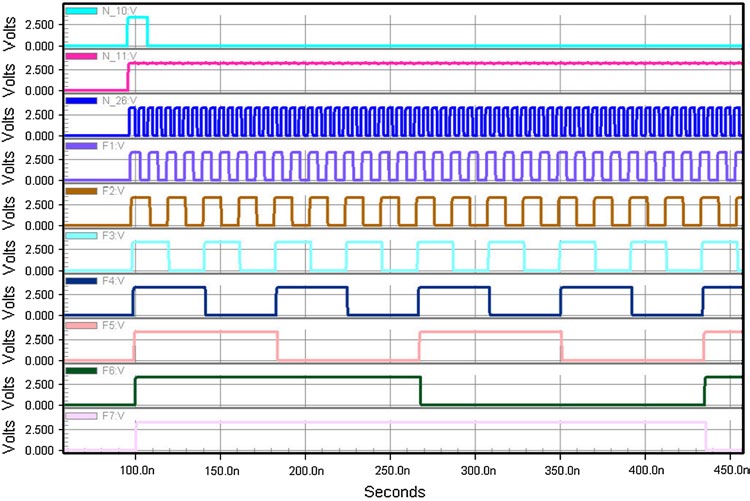Click the lavender F7:V legend swatch
The image size is (750, 501).
81,415
